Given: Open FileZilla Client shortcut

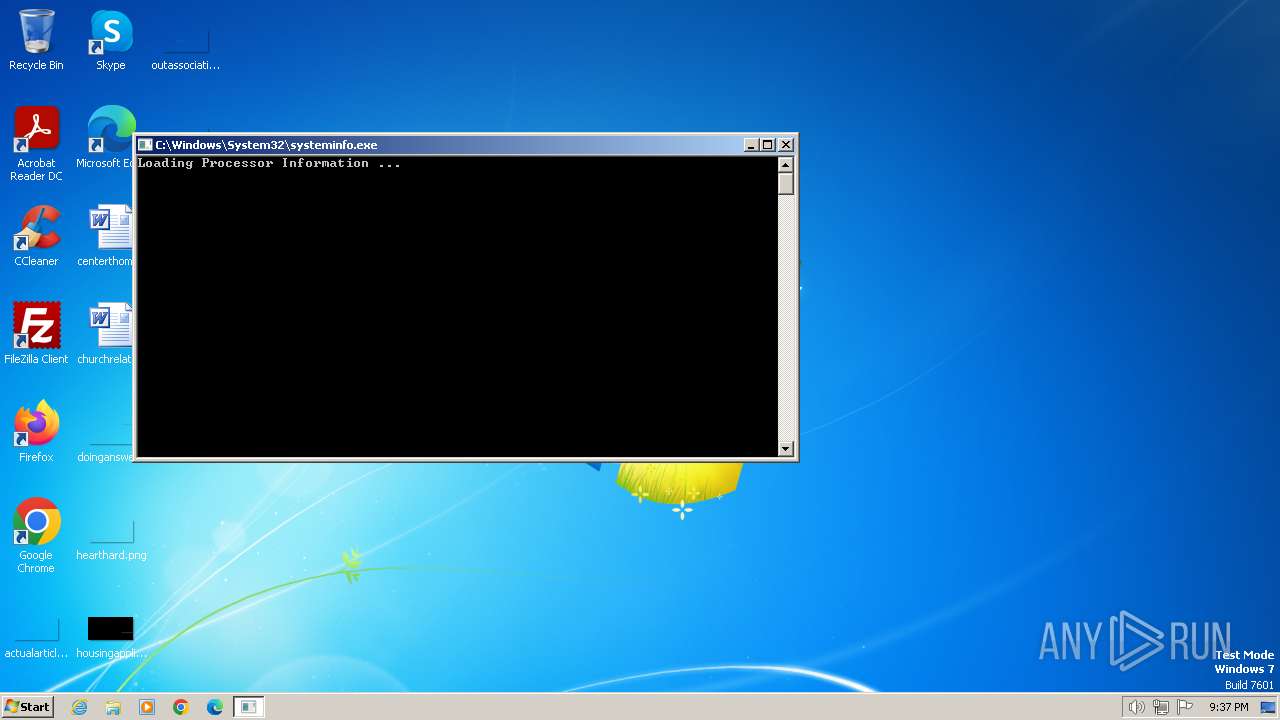Looking at the screenshot, I should 36,334.
